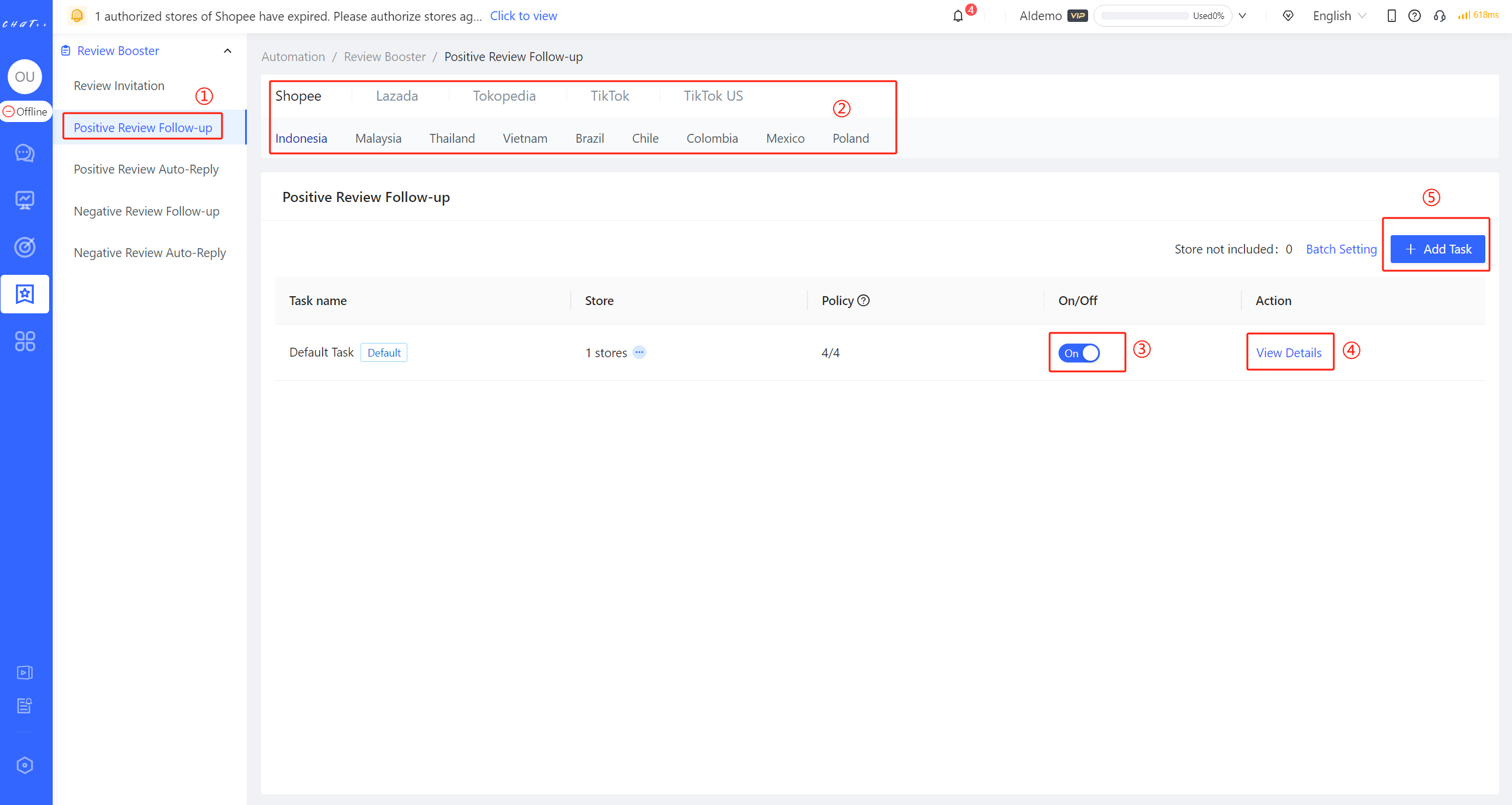
Task: Select the Brazil country tab
Action: point(590,139)
